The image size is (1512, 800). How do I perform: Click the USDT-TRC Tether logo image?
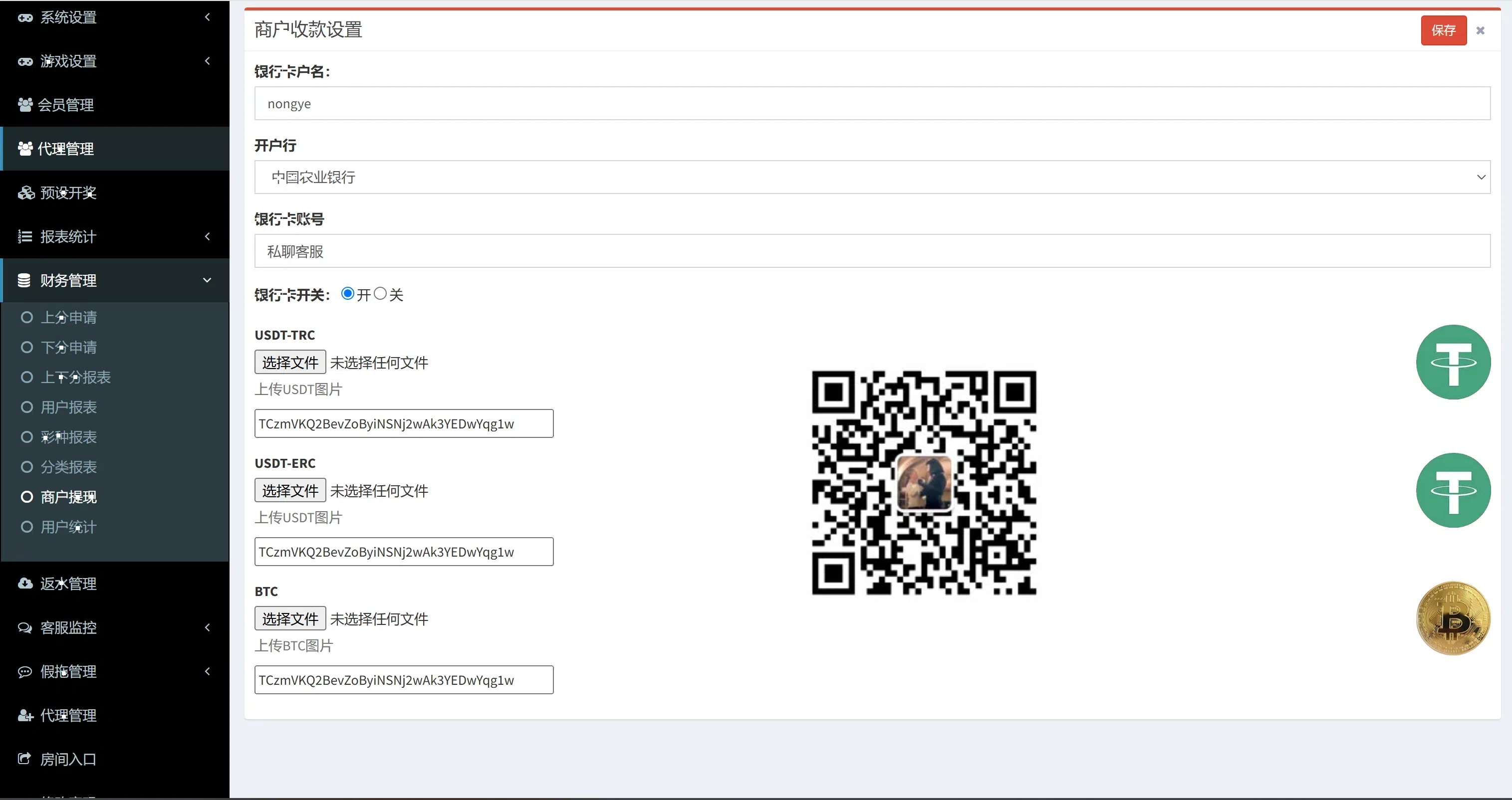(x=1453, y=363)
